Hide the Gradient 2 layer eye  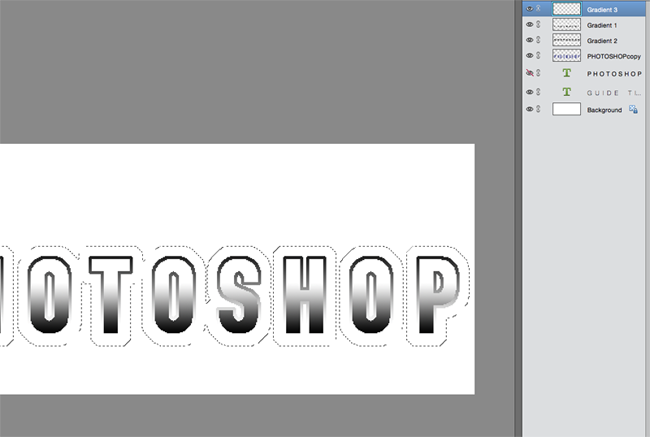(529, 40)
